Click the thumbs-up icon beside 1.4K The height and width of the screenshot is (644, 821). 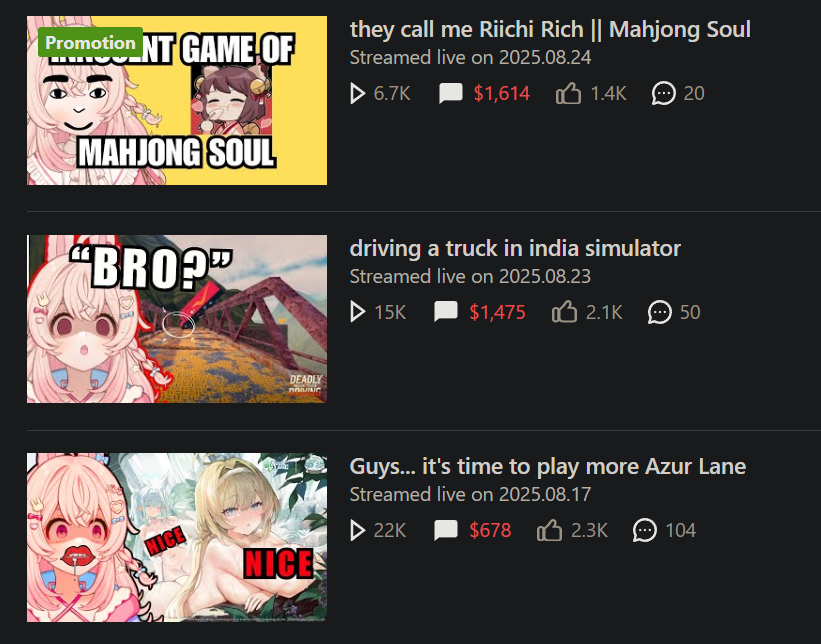[x=569, y=93]
